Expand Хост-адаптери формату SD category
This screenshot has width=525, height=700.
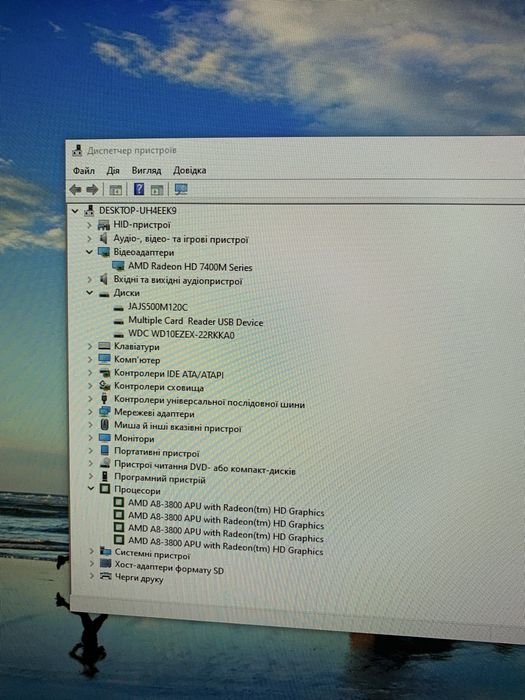pos(92,564)
